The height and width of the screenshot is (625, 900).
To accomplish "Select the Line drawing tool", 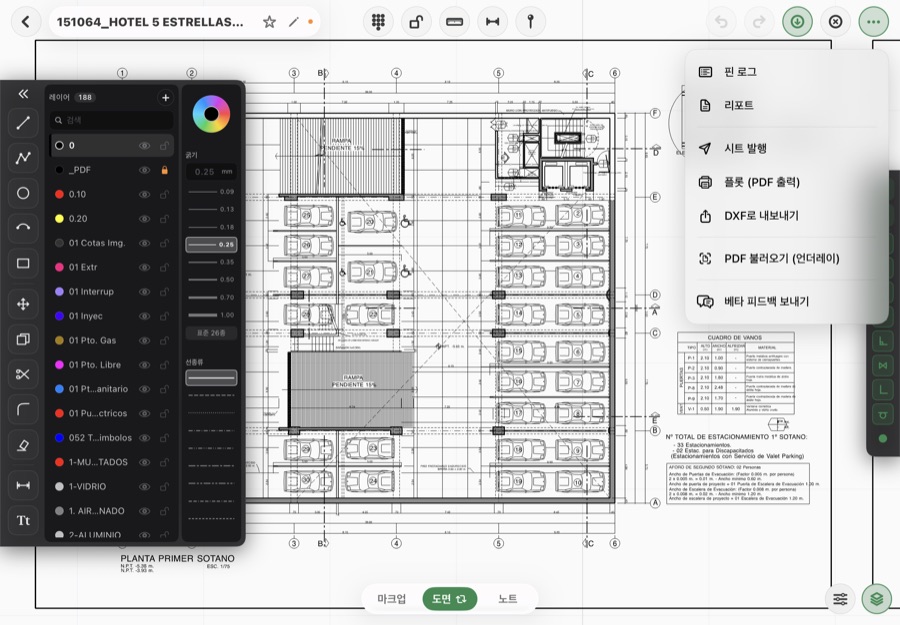I will click(x=23, y=122).
